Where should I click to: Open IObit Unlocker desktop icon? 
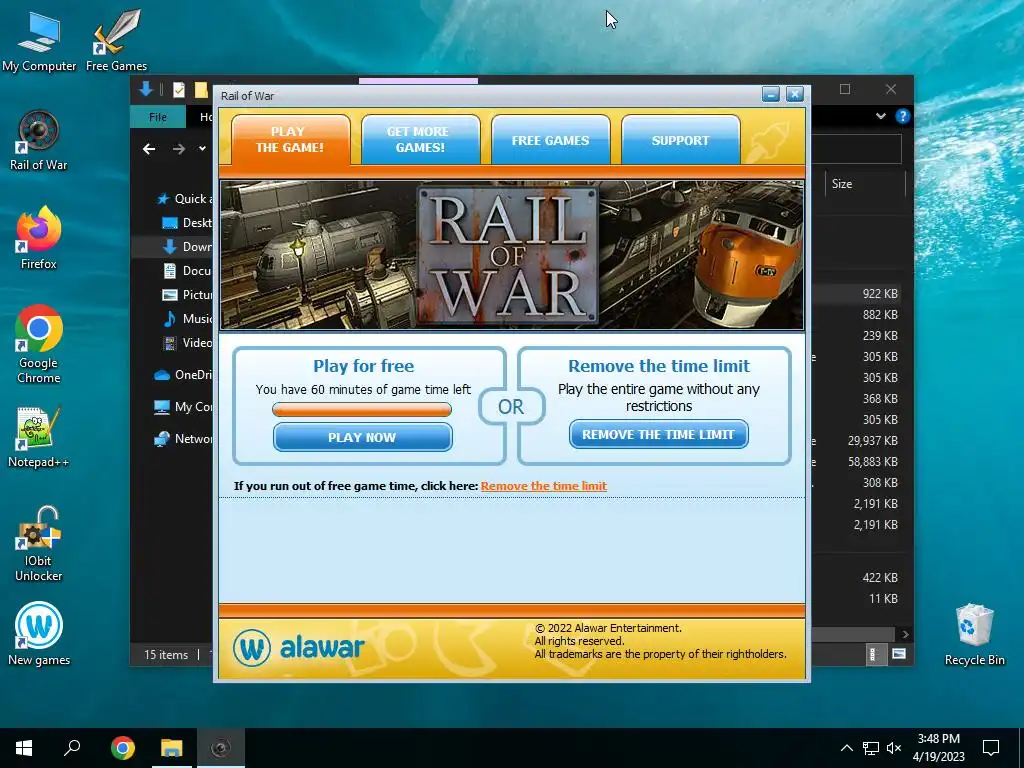[39, 544]
